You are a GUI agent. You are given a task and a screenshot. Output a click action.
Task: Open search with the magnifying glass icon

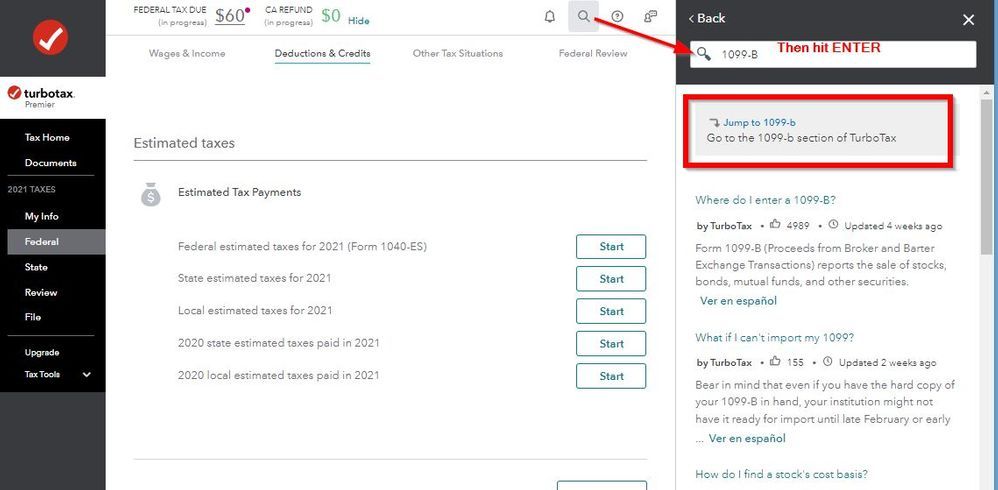point(583,17)
